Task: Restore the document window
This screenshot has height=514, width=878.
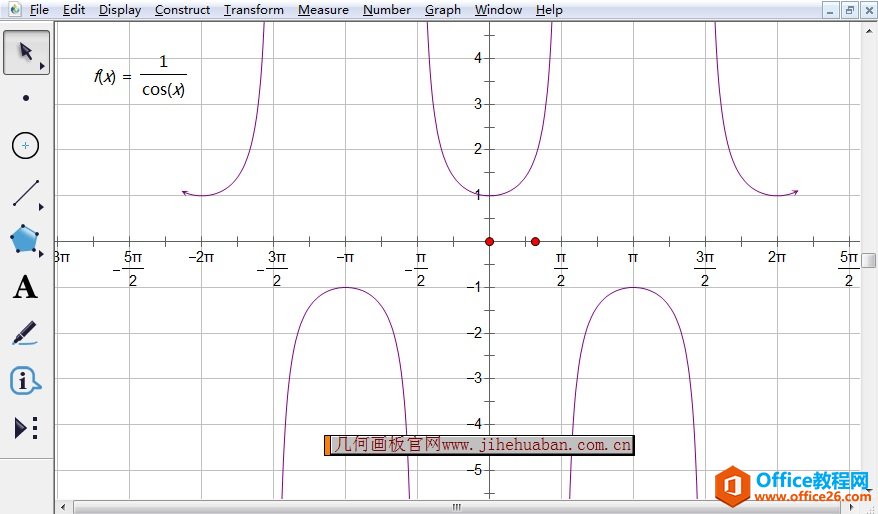Action: (x=849, y=10)
